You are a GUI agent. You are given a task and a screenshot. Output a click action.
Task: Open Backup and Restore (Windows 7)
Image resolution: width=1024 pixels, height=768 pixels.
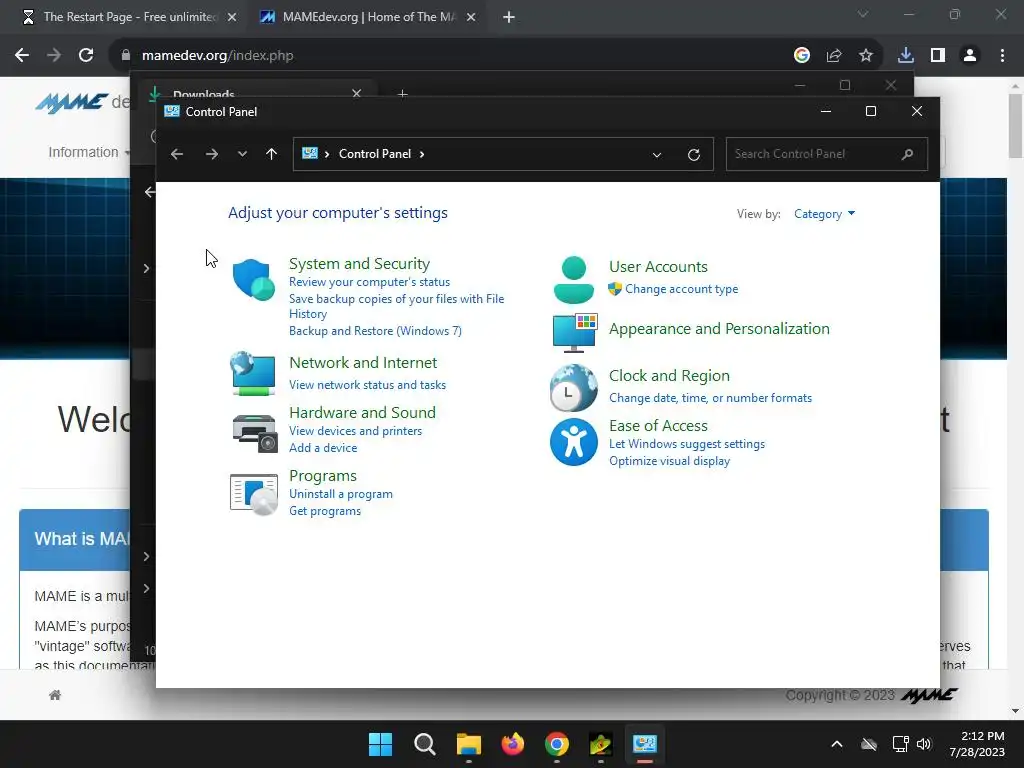click(375, 331)
